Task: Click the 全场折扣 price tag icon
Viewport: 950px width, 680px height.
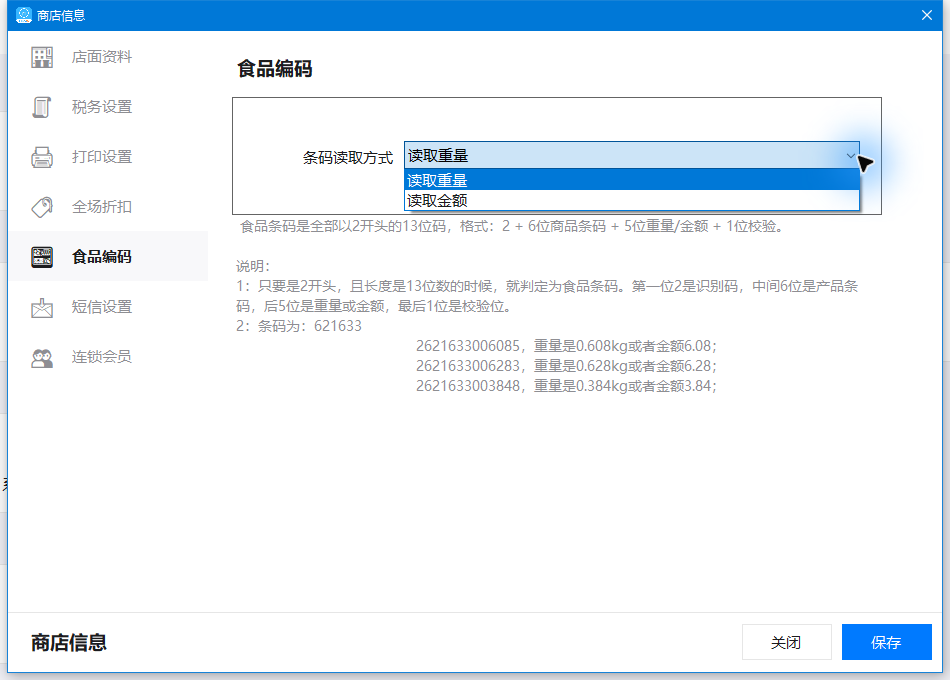Action: [42, 207]
